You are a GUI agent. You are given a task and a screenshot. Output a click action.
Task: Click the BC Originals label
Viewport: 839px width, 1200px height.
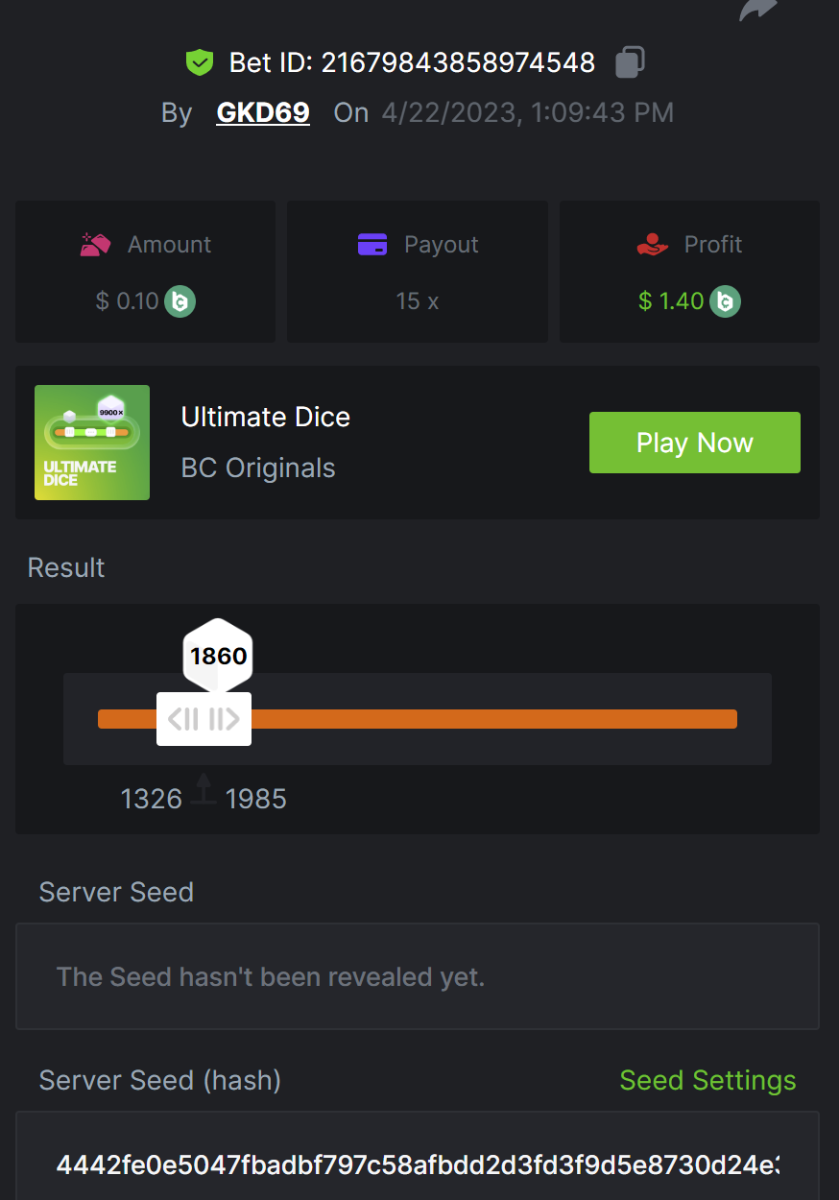click(x=258, y=468)
